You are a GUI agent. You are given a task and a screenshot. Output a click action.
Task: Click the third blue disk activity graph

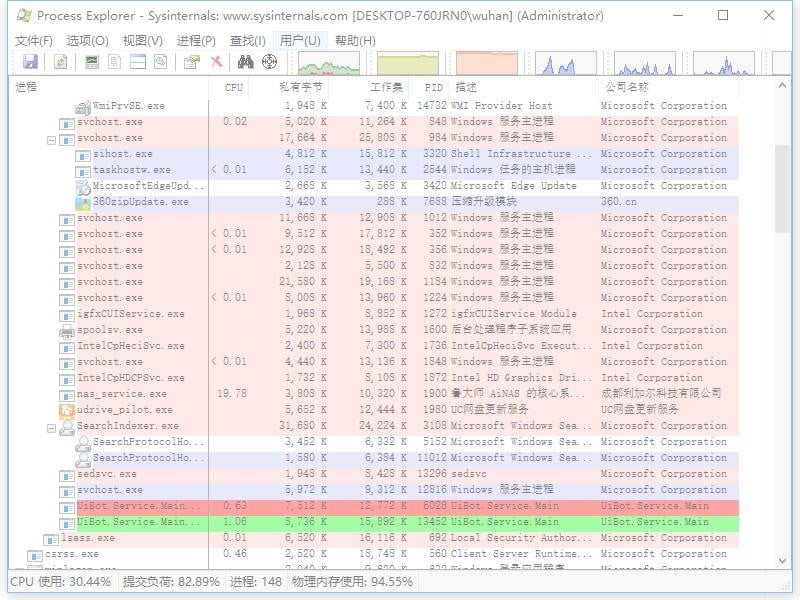723,63
